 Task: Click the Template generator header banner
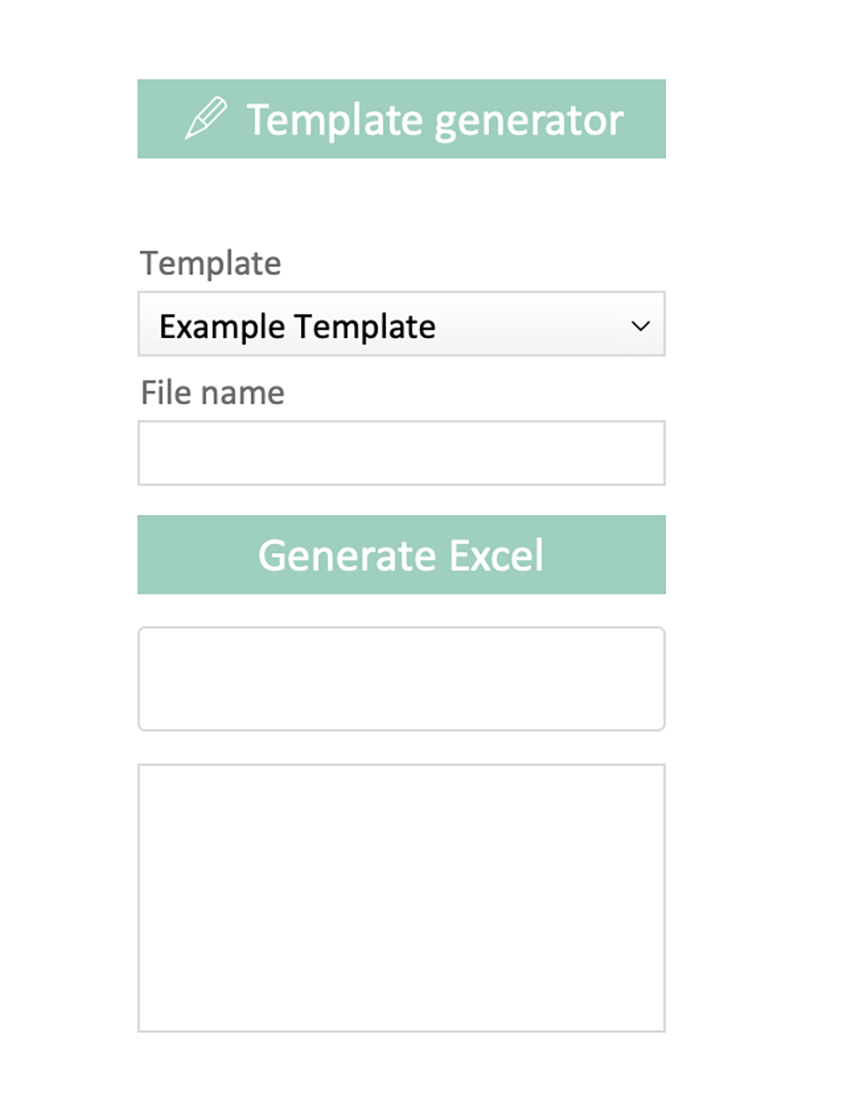(x=401, y=119)
